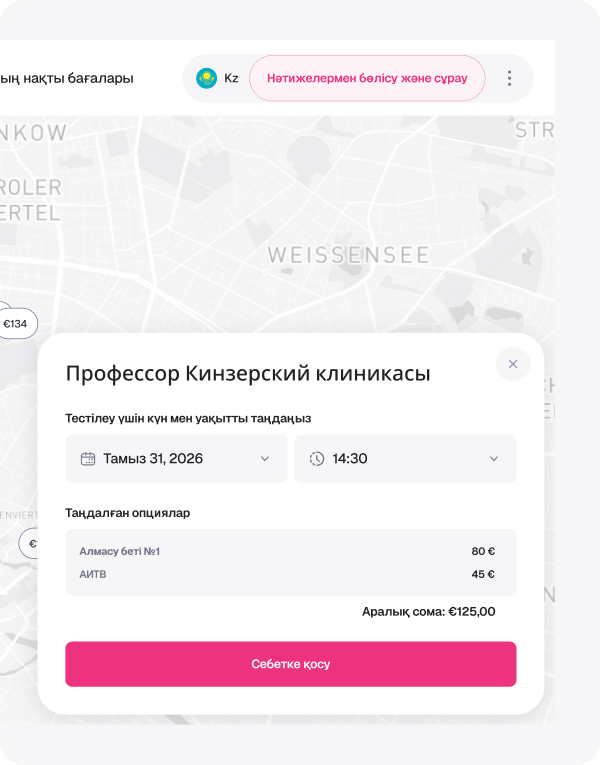Click the partially hidden price marker beside card
The width and height of the screenshot is (600, 765).
coord(30,544)
